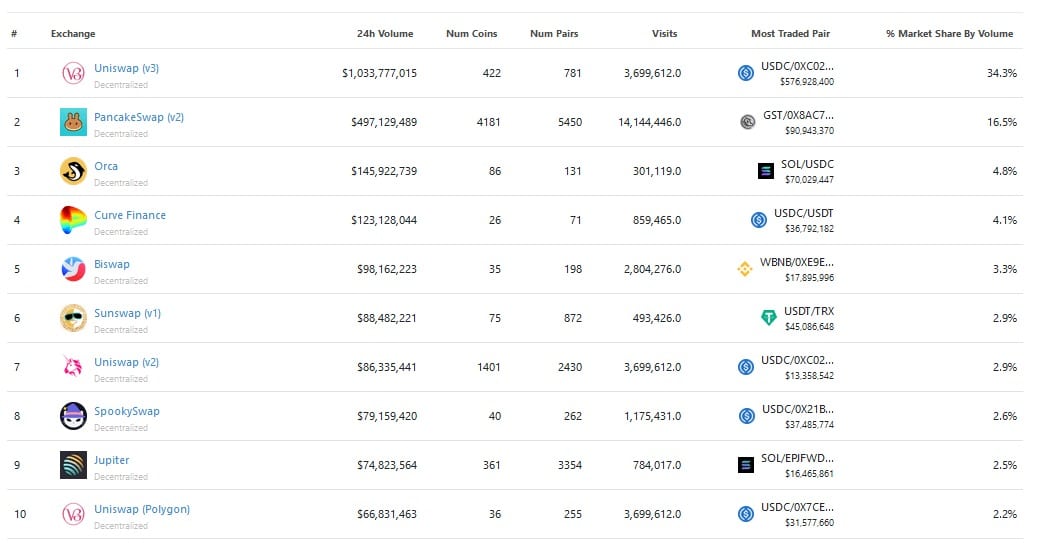This screenshot has height=543, width=1045.
Task: Select the SOL/EPJFWD... pair text
Action: [x=798, y=458]
